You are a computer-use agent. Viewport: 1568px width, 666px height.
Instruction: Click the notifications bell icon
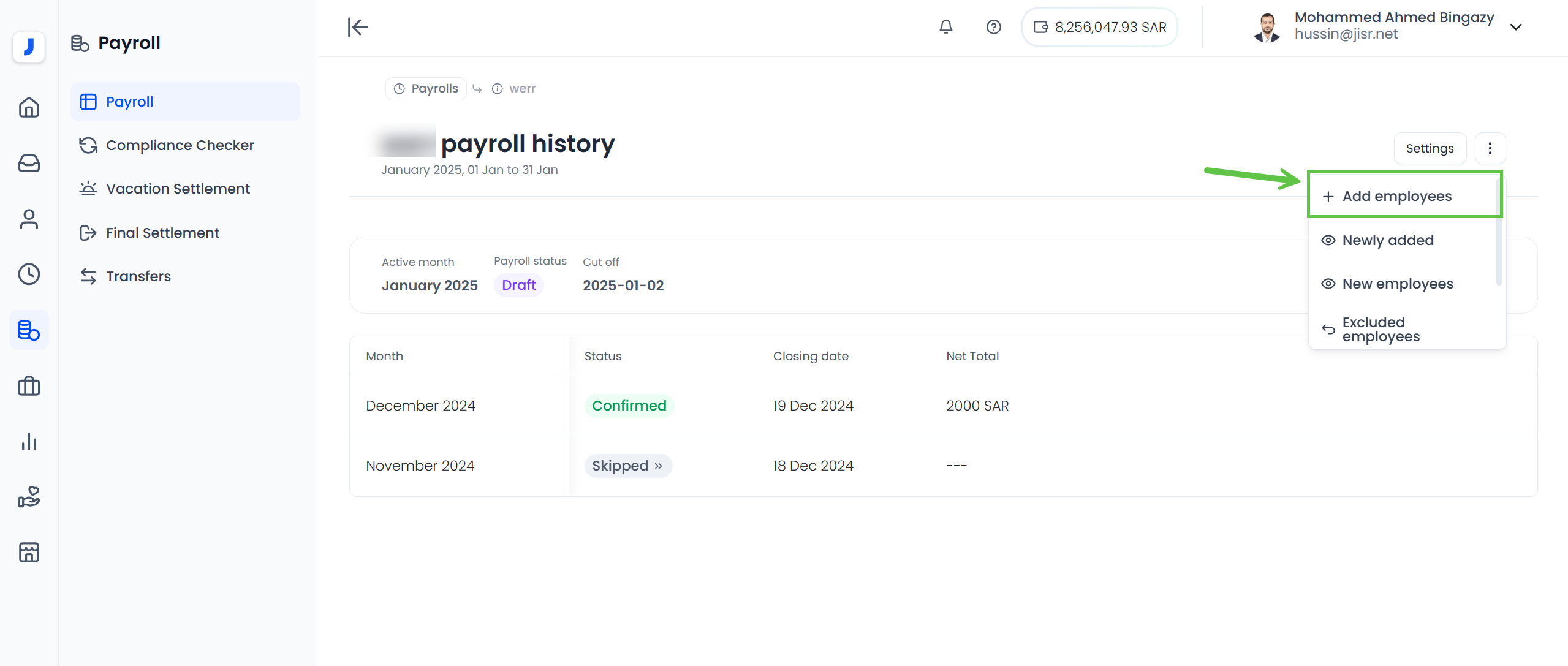945,27
